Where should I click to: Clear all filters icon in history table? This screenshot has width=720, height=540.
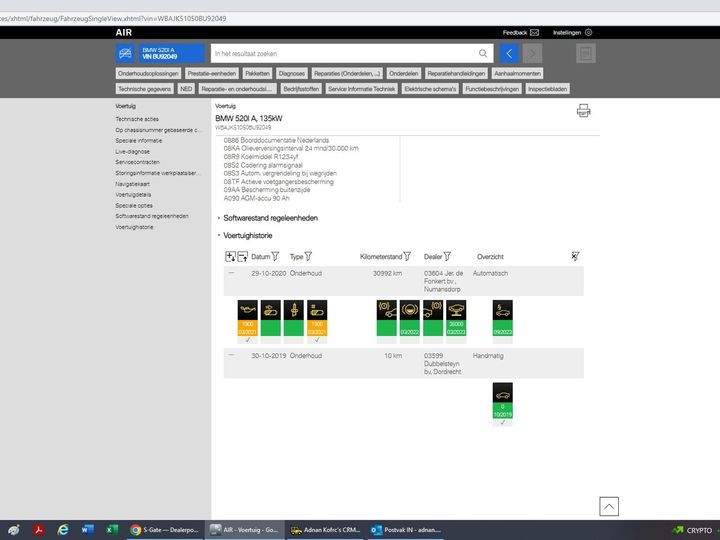[x=575, y=256]
